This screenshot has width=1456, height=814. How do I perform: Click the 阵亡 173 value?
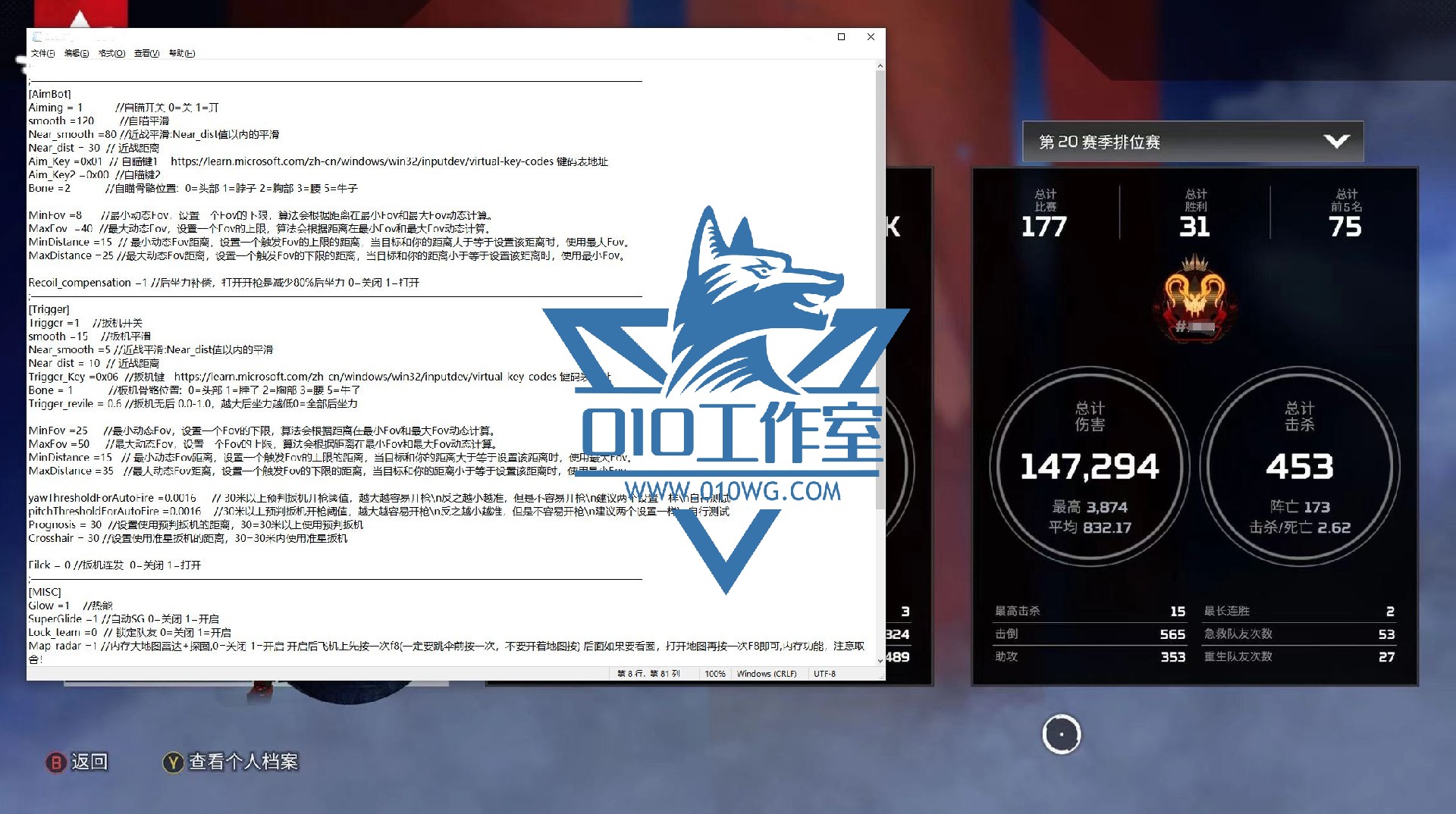coord(1300,507)
